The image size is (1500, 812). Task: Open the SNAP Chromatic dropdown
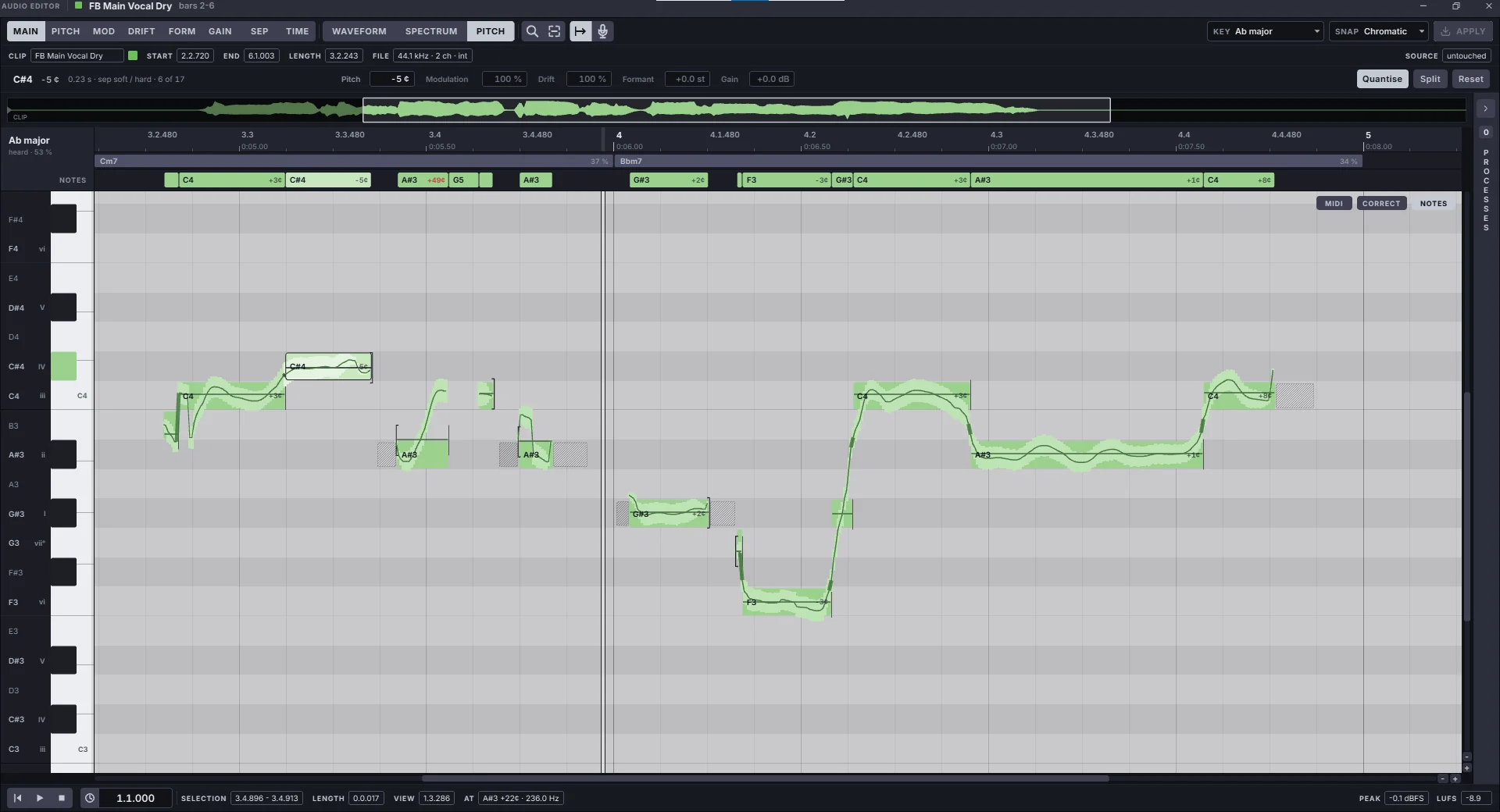1378,31
